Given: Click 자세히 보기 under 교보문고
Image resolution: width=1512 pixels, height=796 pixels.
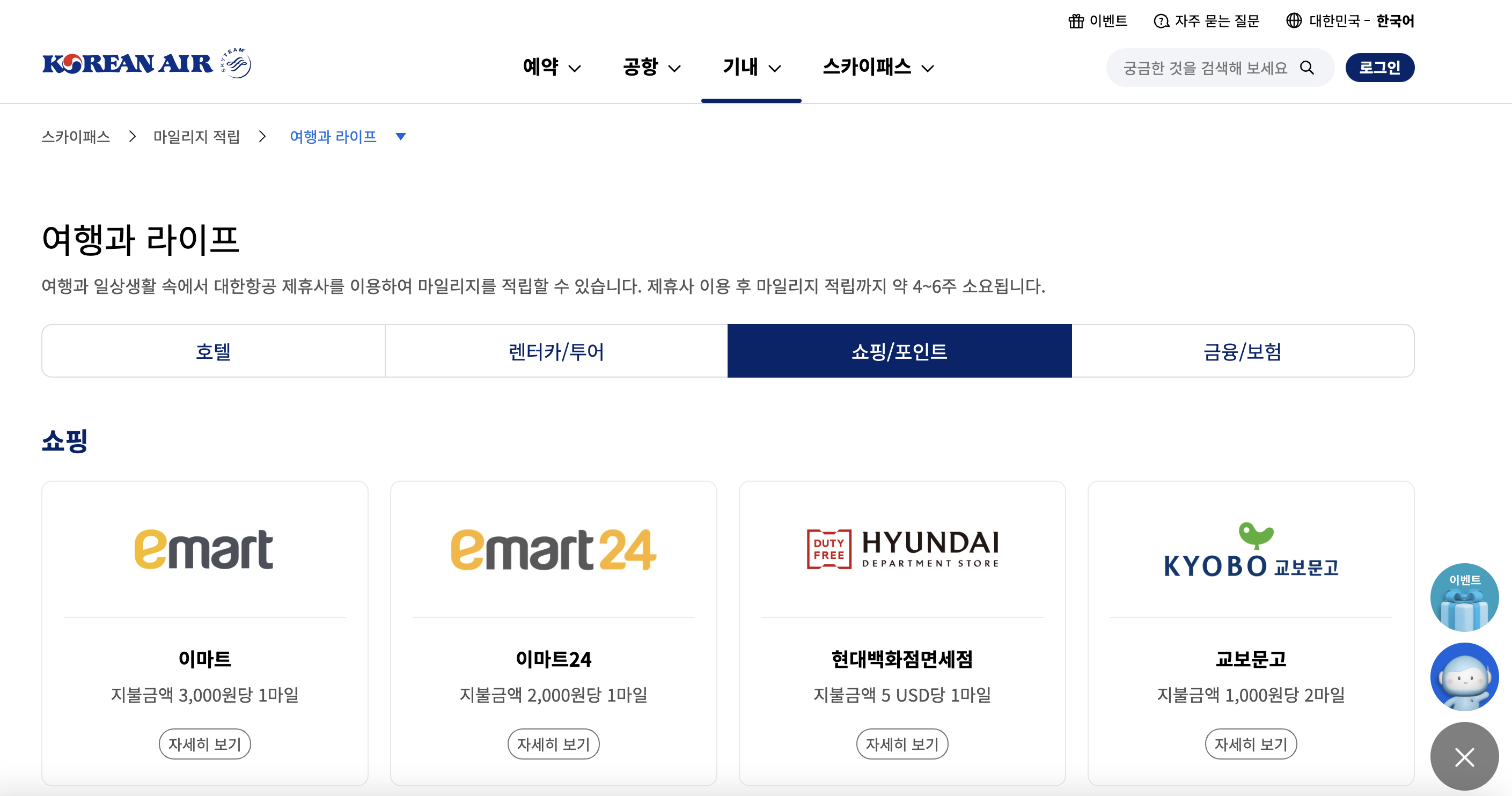Looking at the screenshot, I should click(1251, 744).
